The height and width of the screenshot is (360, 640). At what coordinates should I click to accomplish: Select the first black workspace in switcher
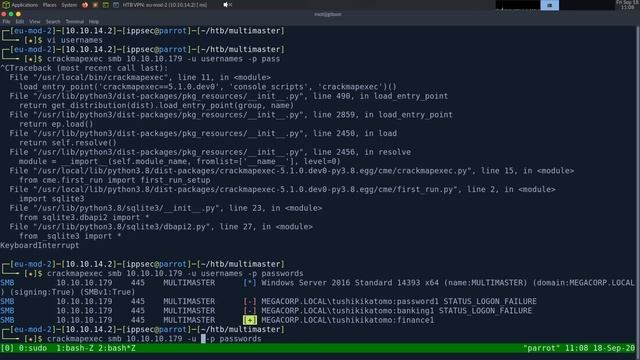(x=518, y=5)
